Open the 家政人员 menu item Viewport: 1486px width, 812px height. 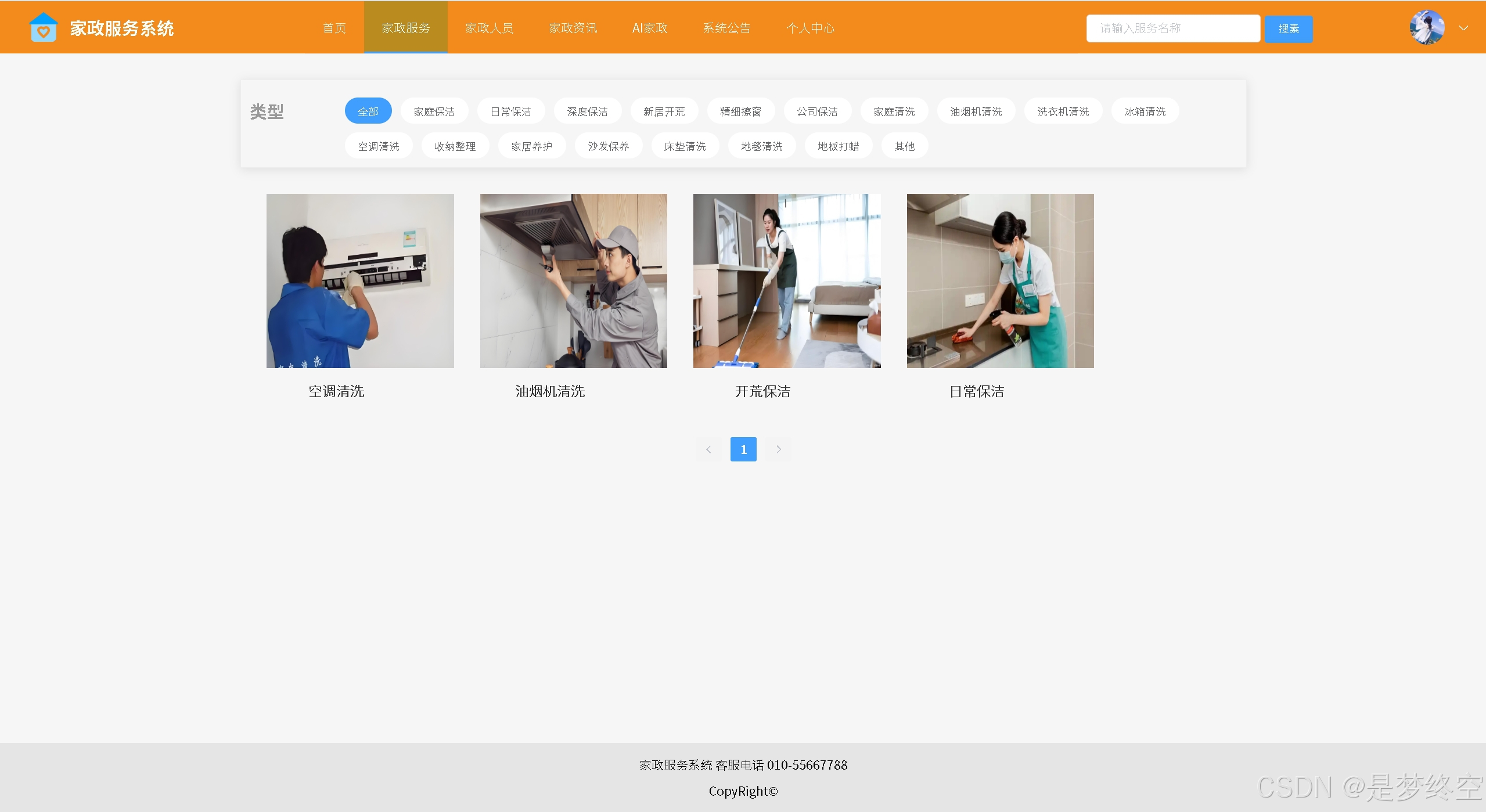(x=489, y=28)
